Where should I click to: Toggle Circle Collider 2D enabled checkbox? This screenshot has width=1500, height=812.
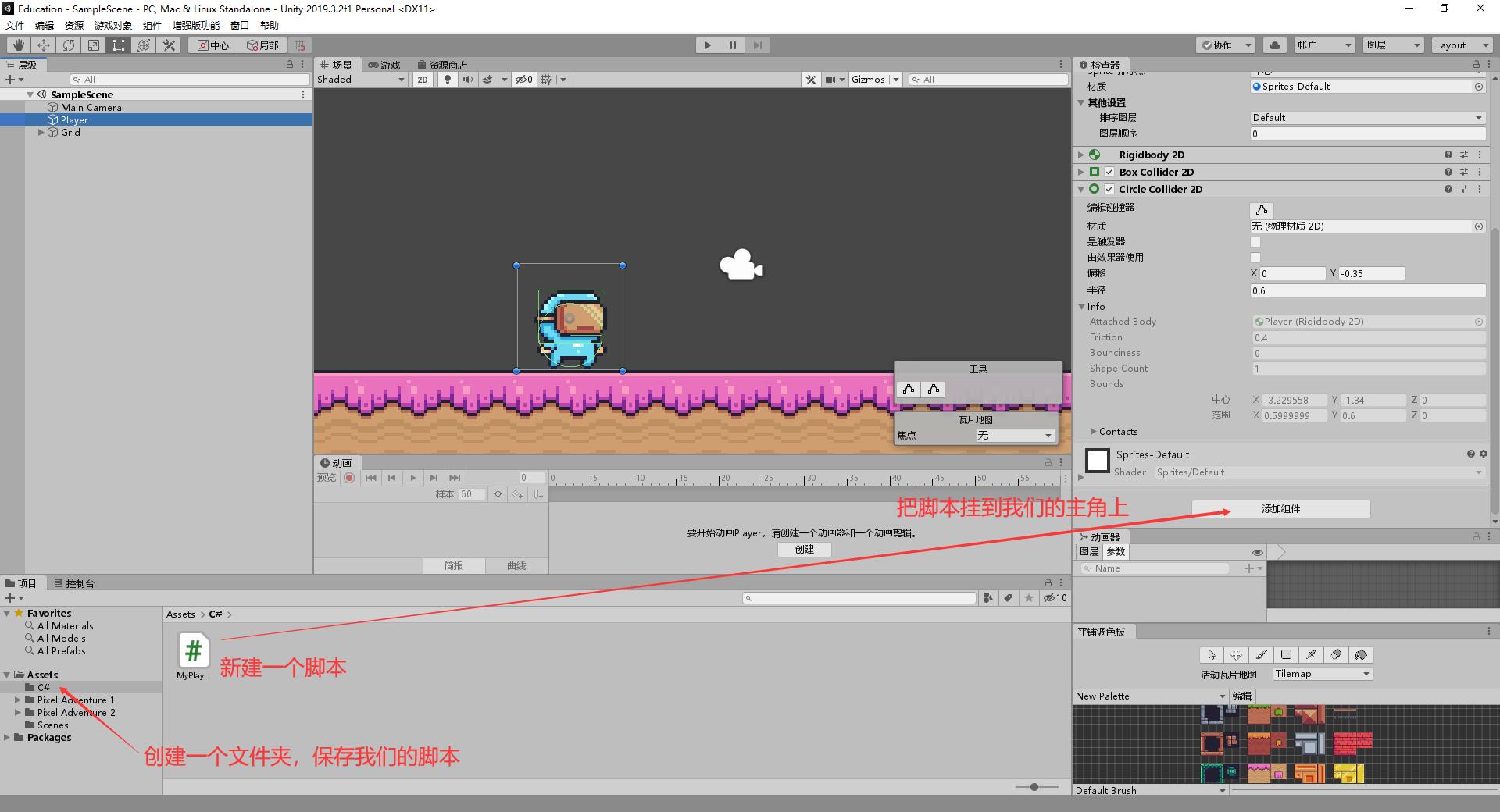pos(1109,190)
